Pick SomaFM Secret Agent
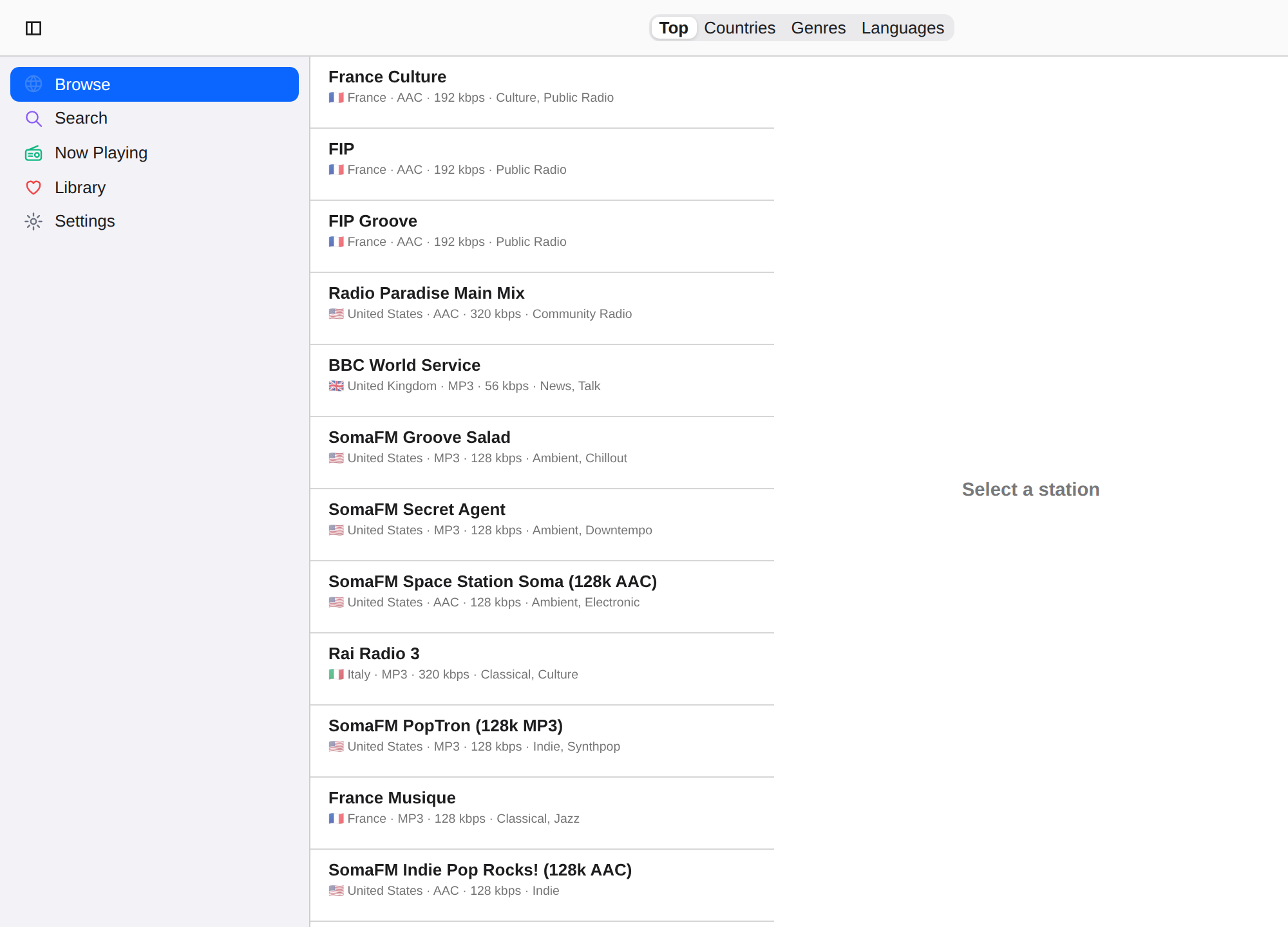Image resolution: width=1288 pixels, height=927 pixels. [542, 525]
